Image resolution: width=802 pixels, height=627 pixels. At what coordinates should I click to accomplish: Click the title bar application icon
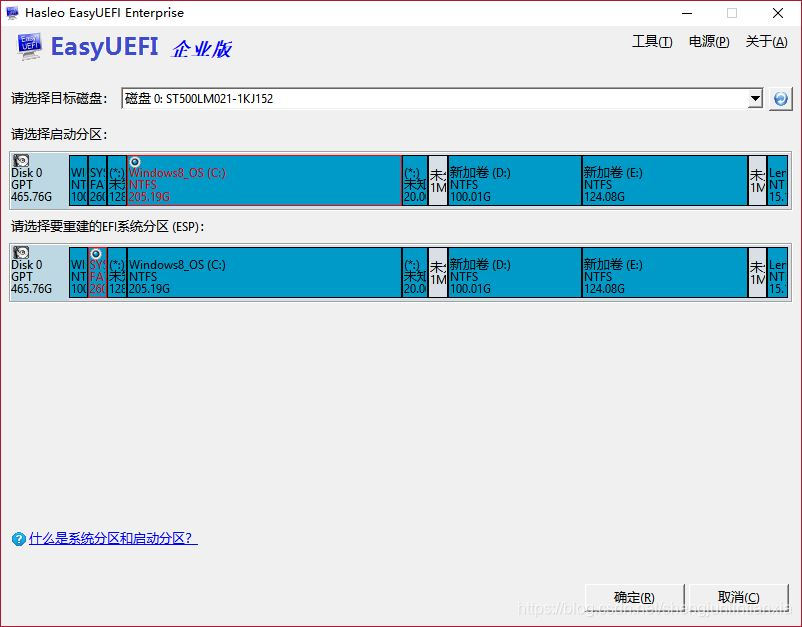point(12,13)
